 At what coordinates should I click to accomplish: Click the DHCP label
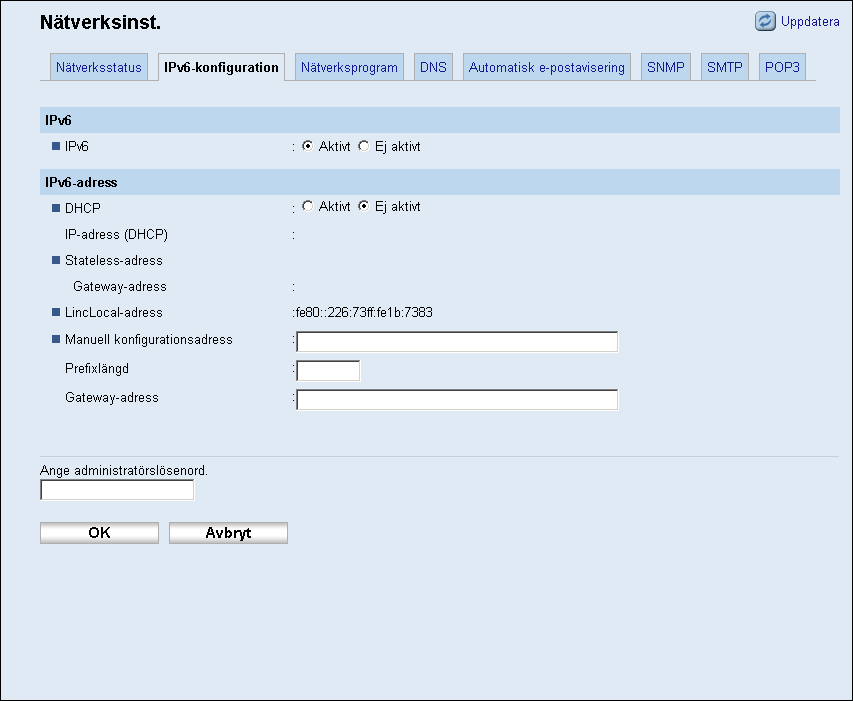(83, 208)
